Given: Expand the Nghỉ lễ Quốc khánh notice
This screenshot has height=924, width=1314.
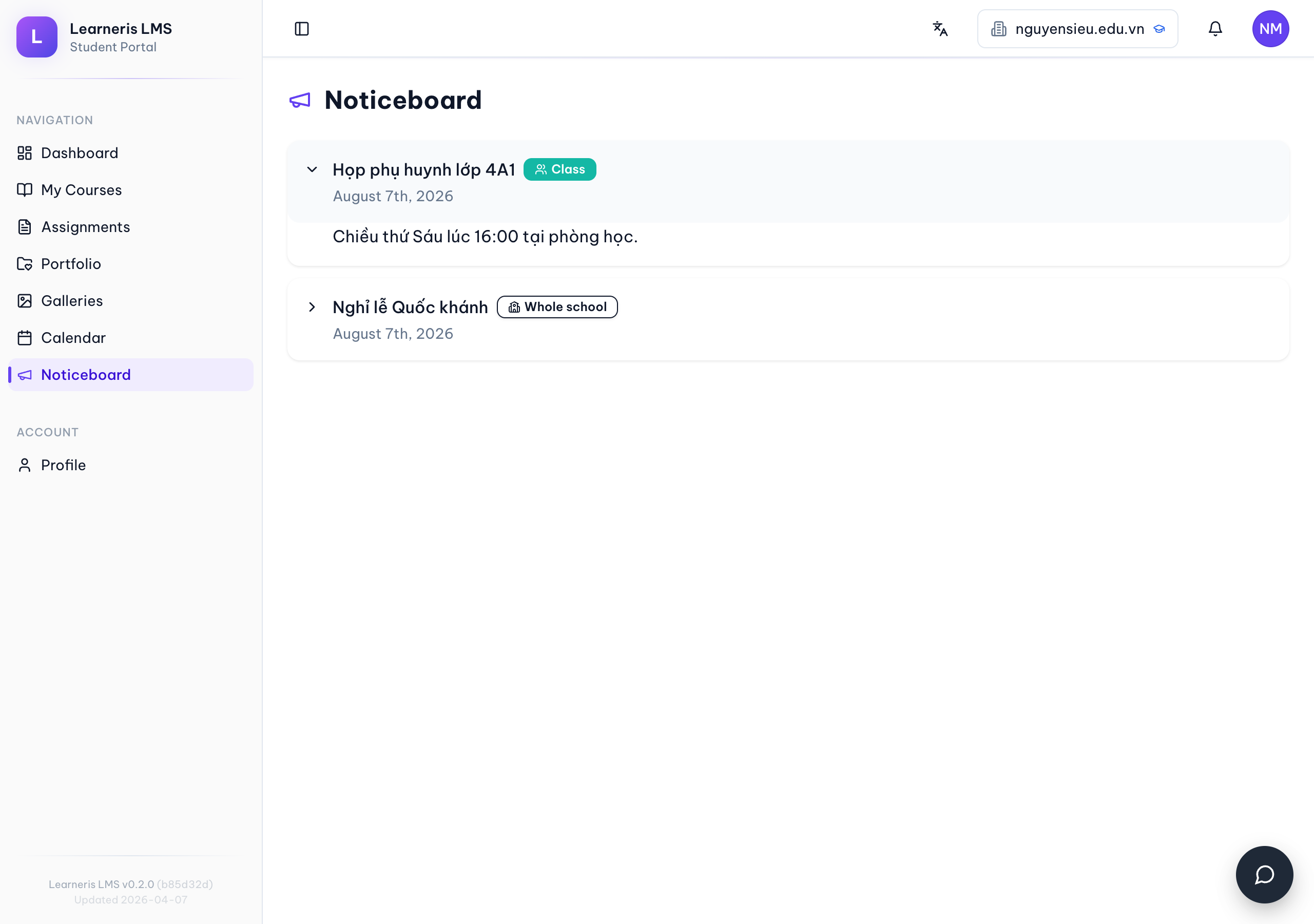Looking at the screenshot, I should 312,307.
